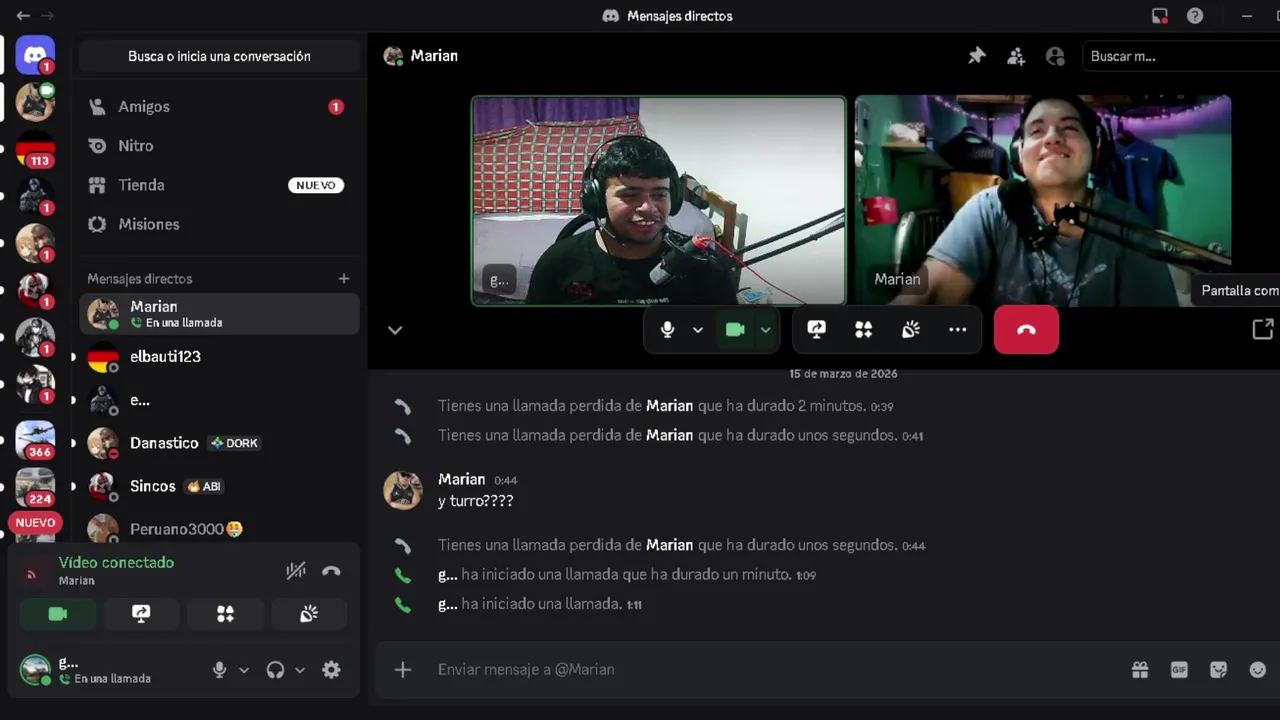Open the inbox icon in title bar
Viewport: 1280px width, 720px height.
[1160, 16]
